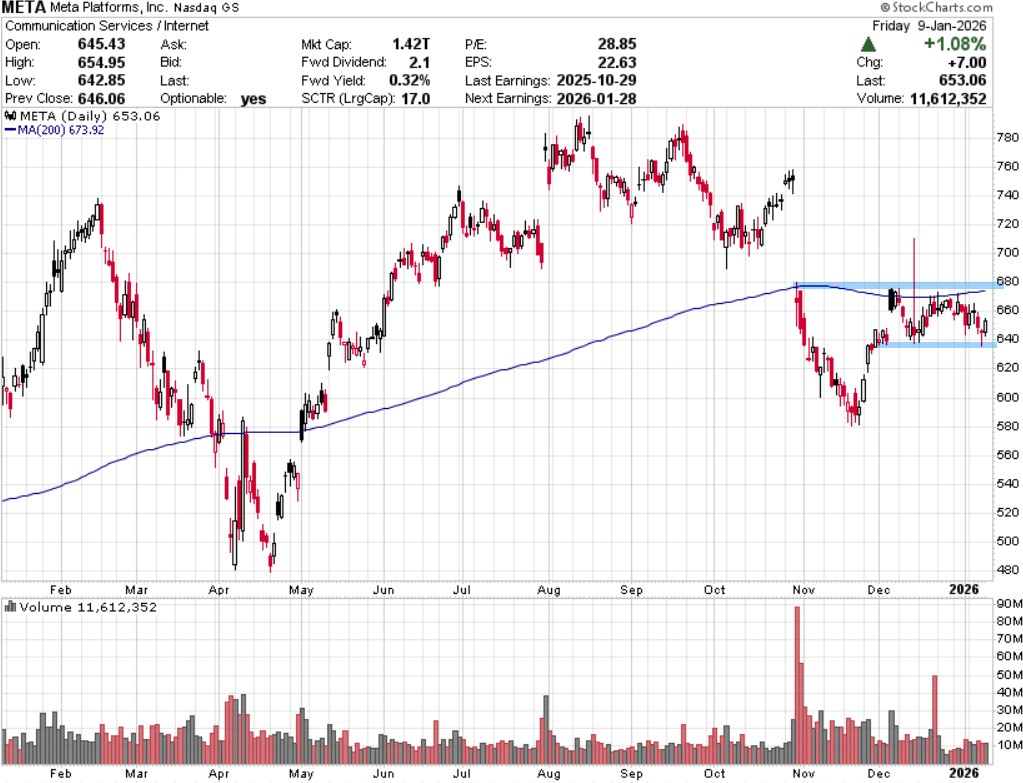
Task: Click the 50M red volume spike in late December
Action: tap(935, 720)
